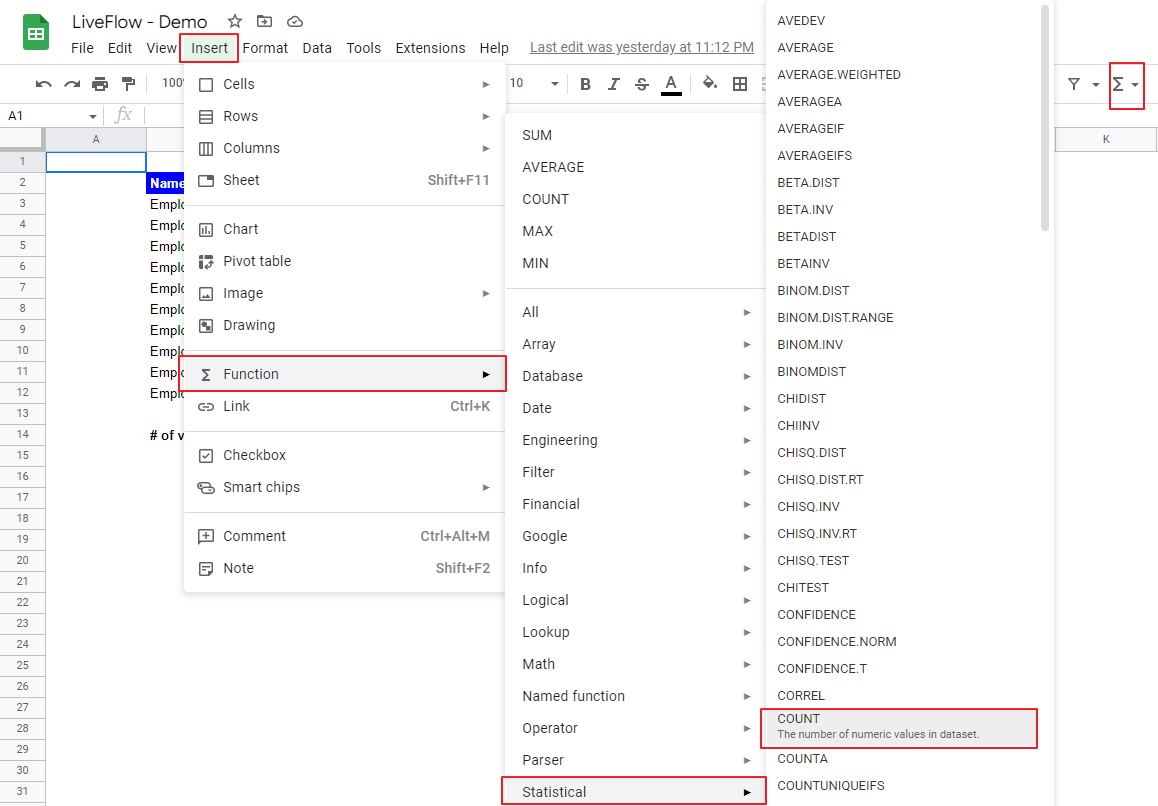The image size is (1158, 806).
Task: Toggle bold formatting
Action: tap(585, 84)
